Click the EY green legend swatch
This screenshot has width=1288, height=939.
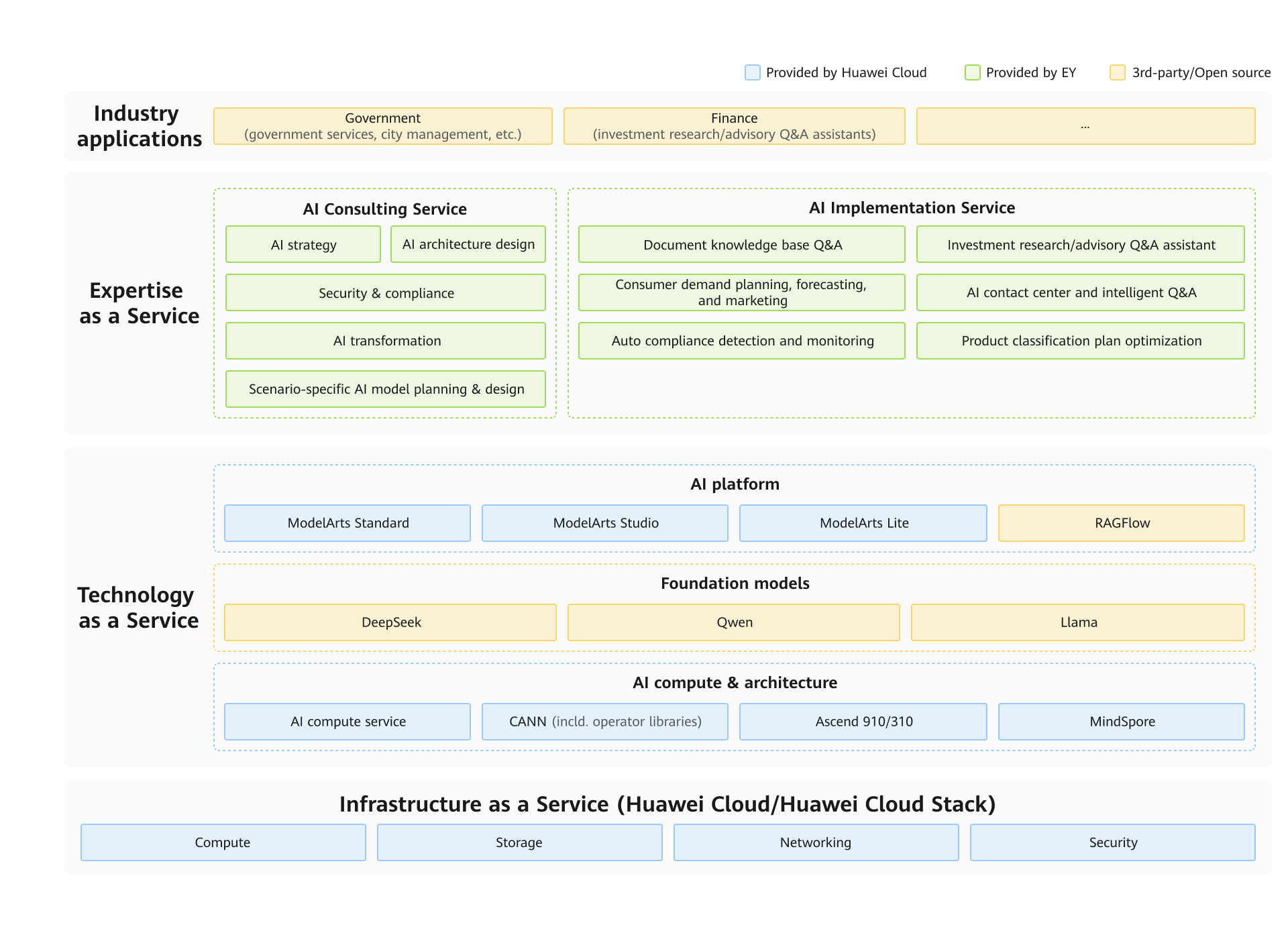pyautogui.click(x=972, y=72)
